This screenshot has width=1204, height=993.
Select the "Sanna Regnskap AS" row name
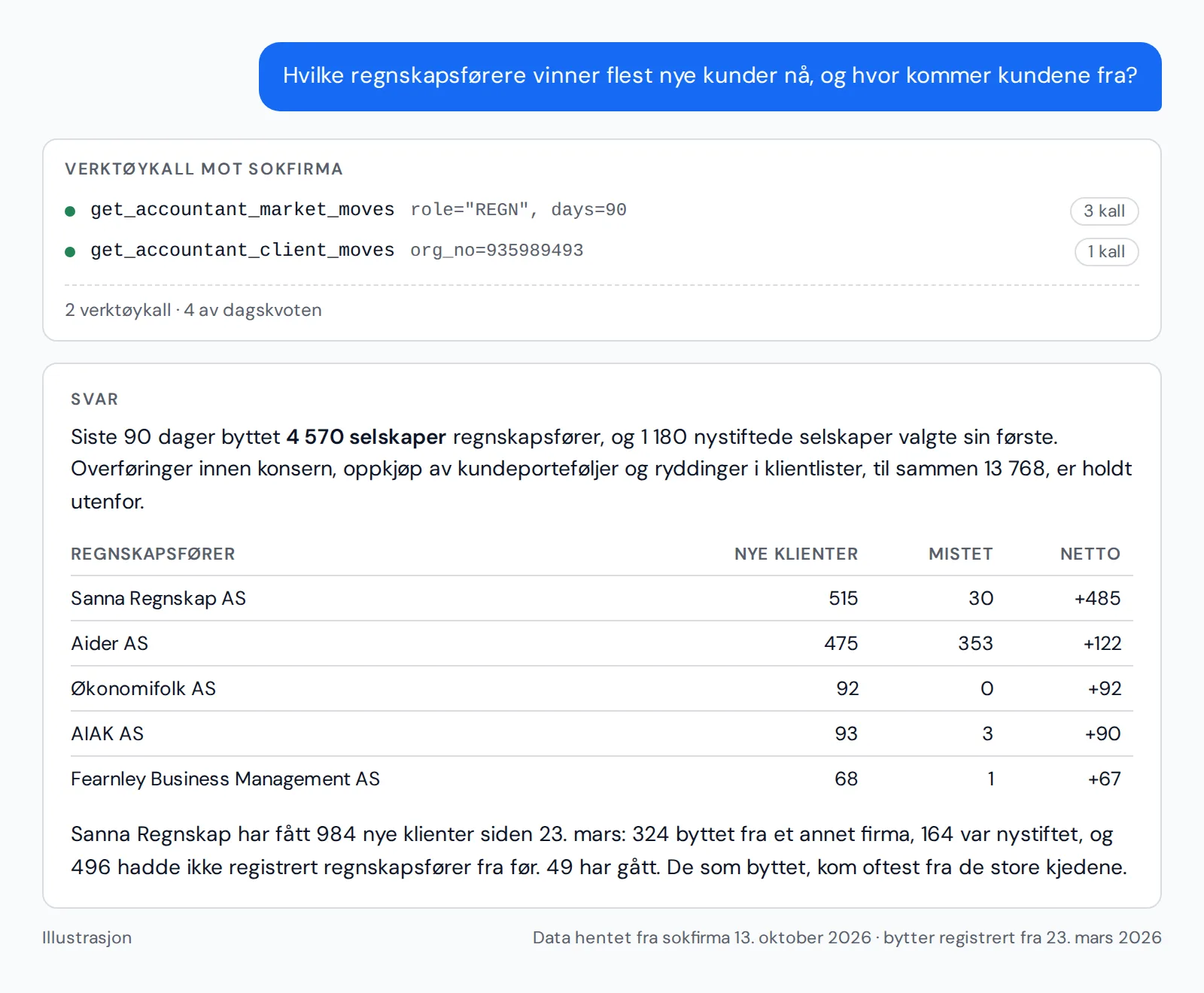158,599
